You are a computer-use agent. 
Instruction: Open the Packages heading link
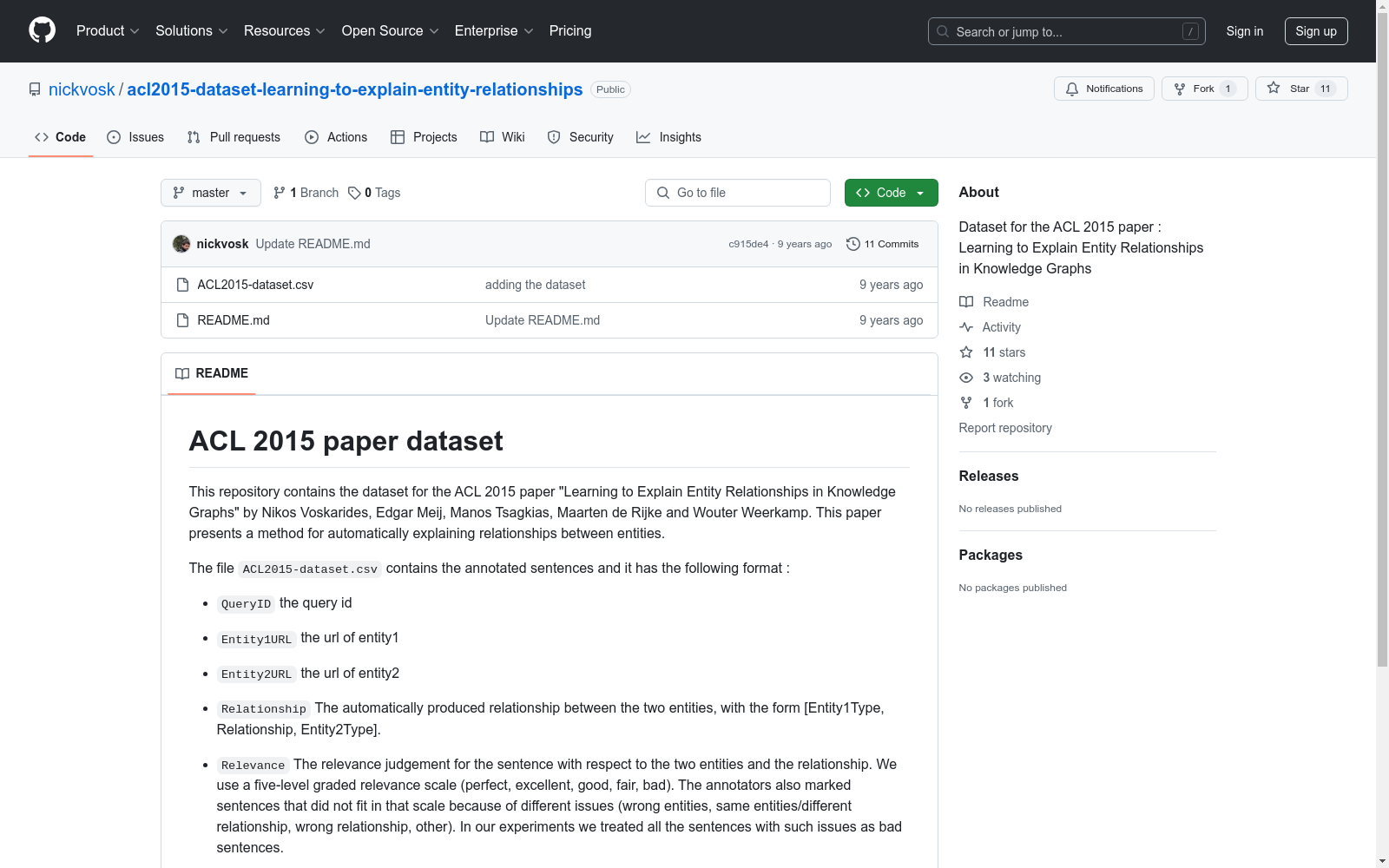coord(991,555)
